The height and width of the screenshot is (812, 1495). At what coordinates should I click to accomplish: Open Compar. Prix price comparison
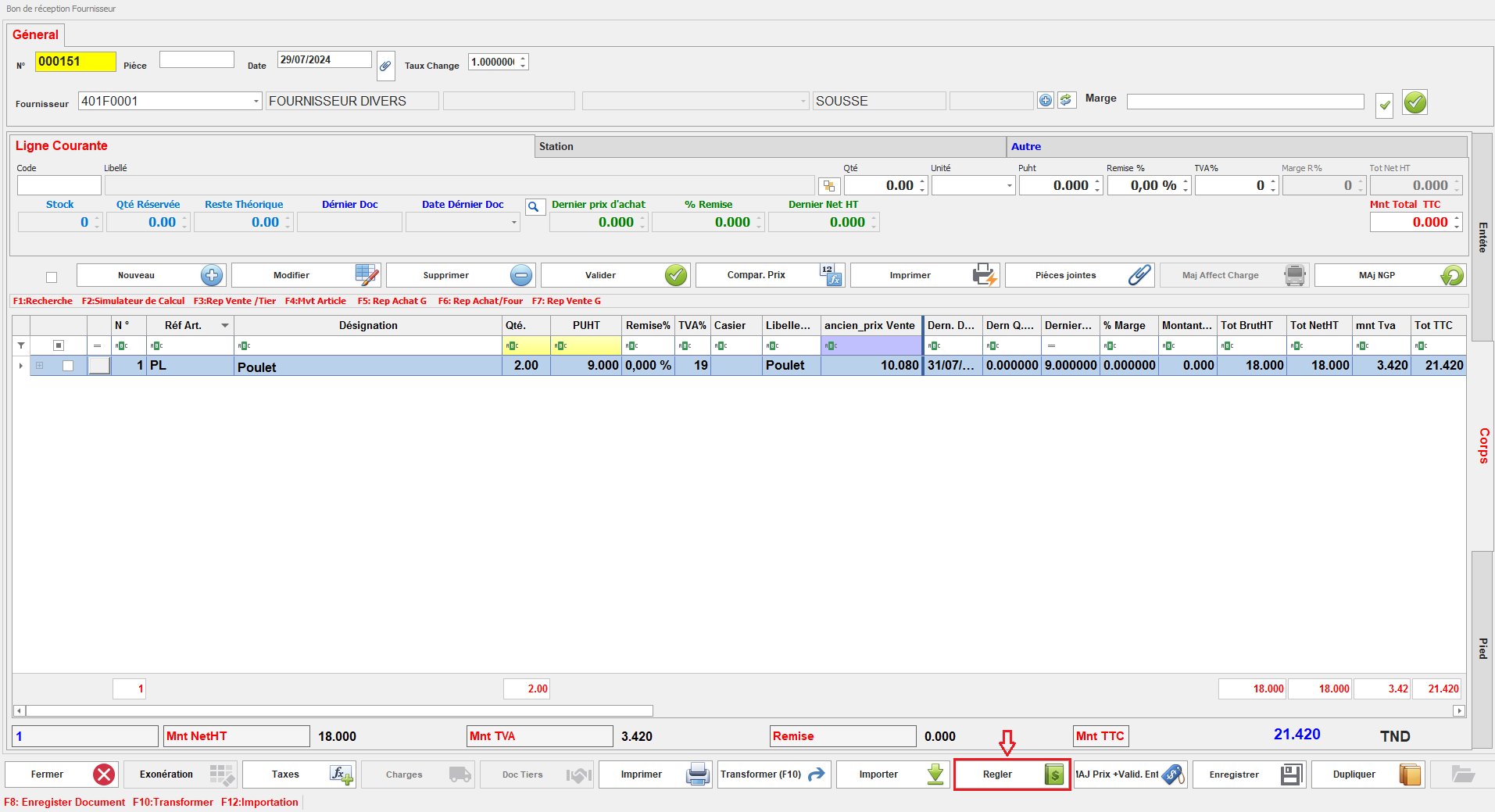pos(770,275)
